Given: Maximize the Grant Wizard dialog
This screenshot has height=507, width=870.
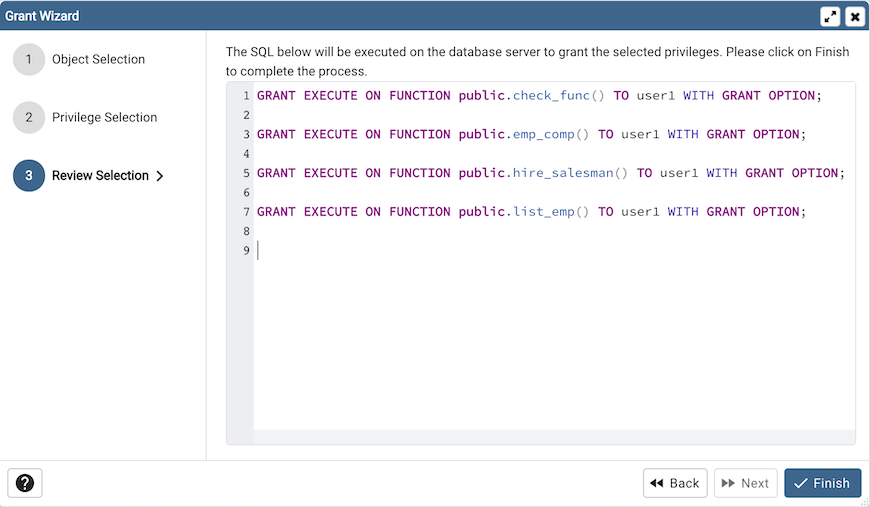Looking at the screenshot, I should pyautogui.click(x=830, y=16).
